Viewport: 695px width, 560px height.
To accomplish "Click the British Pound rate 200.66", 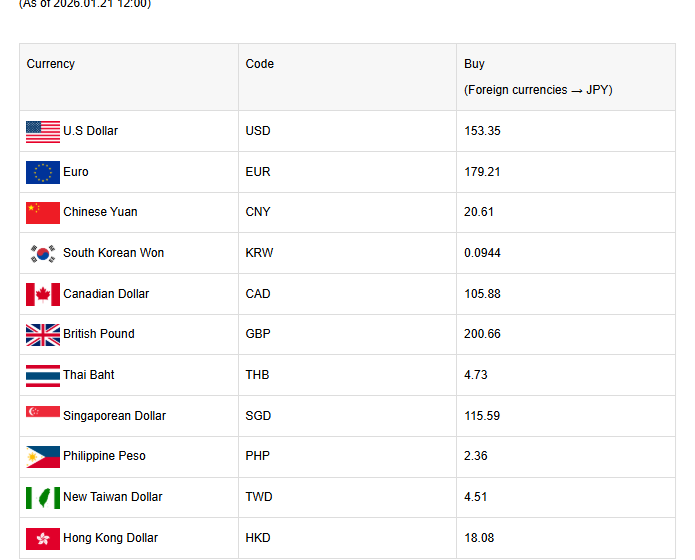I will [x=482, y=334].
